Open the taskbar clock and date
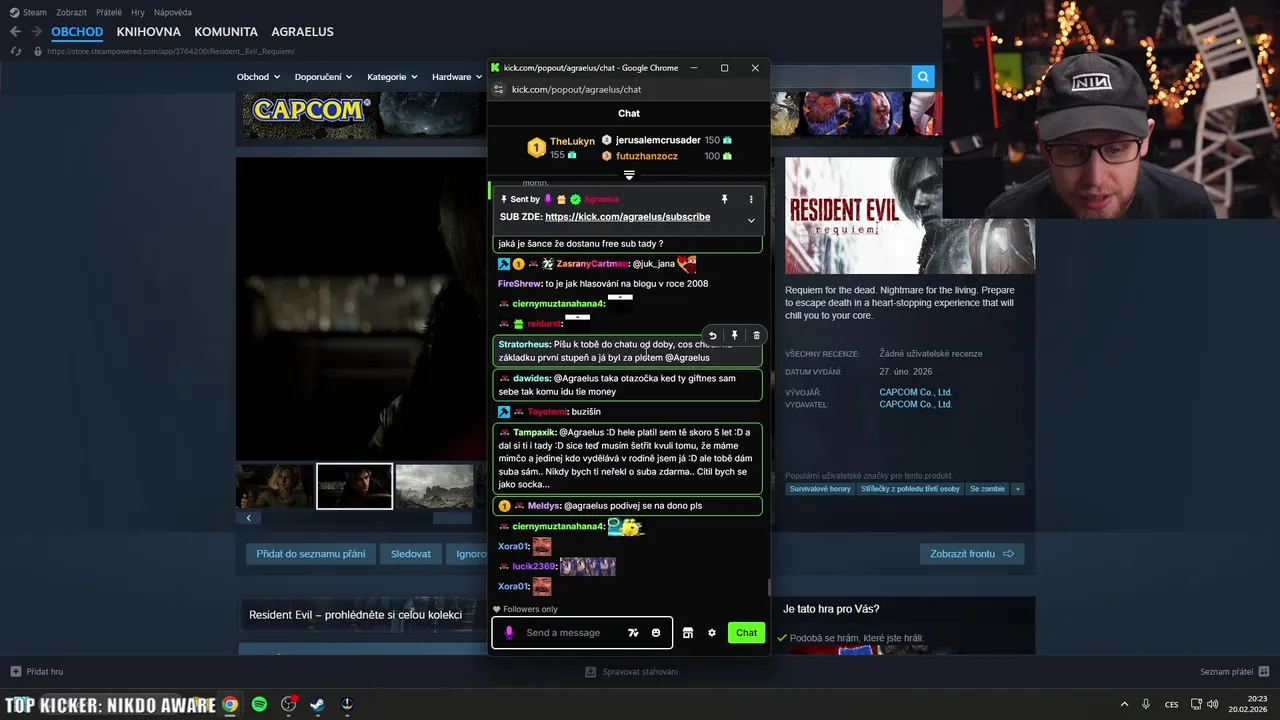This screenshot has height=720, width=1280. point(1249,704)
